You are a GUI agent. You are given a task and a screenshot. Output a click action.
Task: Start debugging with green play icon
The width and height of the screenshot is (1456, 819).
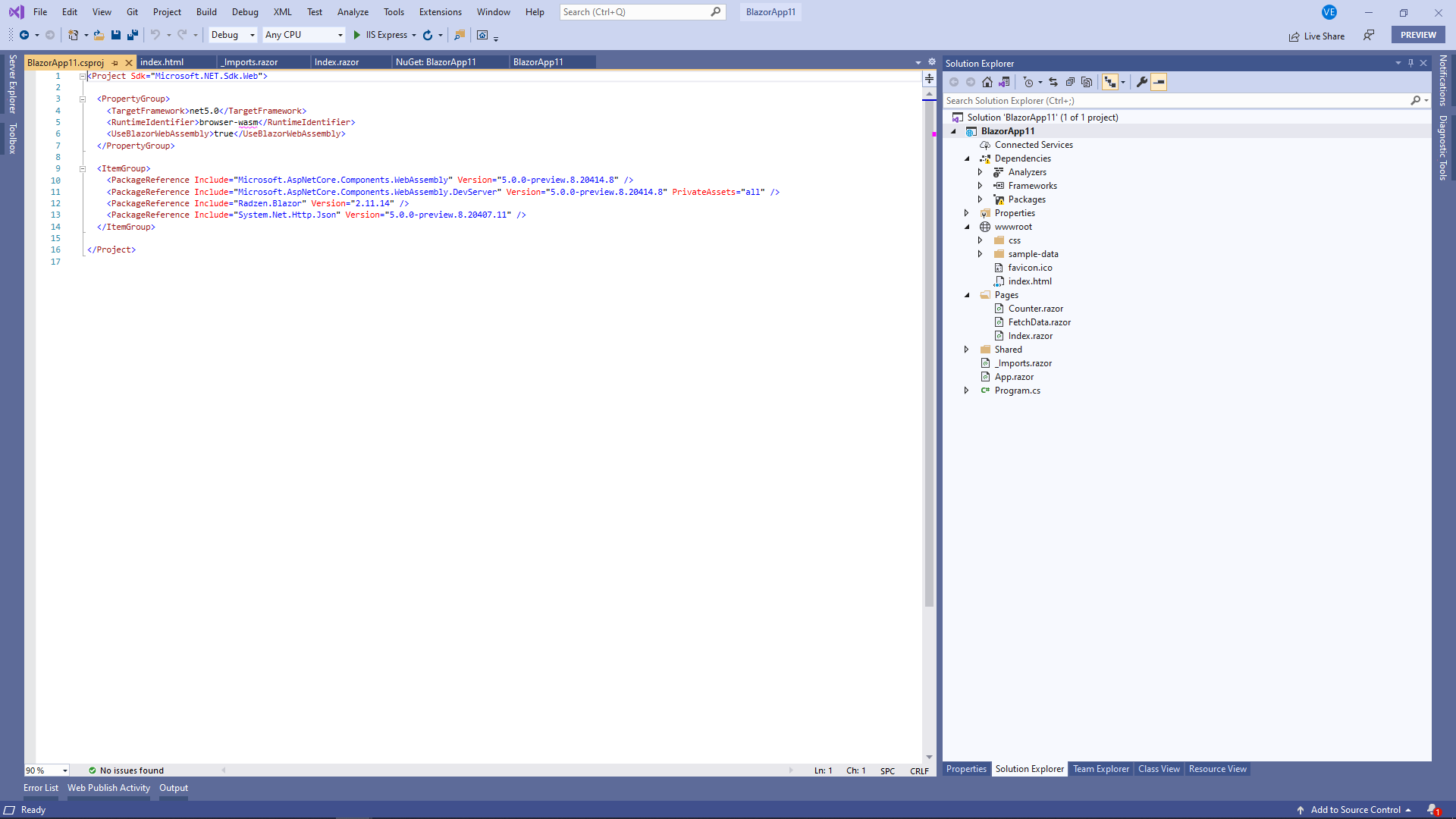(x=356, y=35)
